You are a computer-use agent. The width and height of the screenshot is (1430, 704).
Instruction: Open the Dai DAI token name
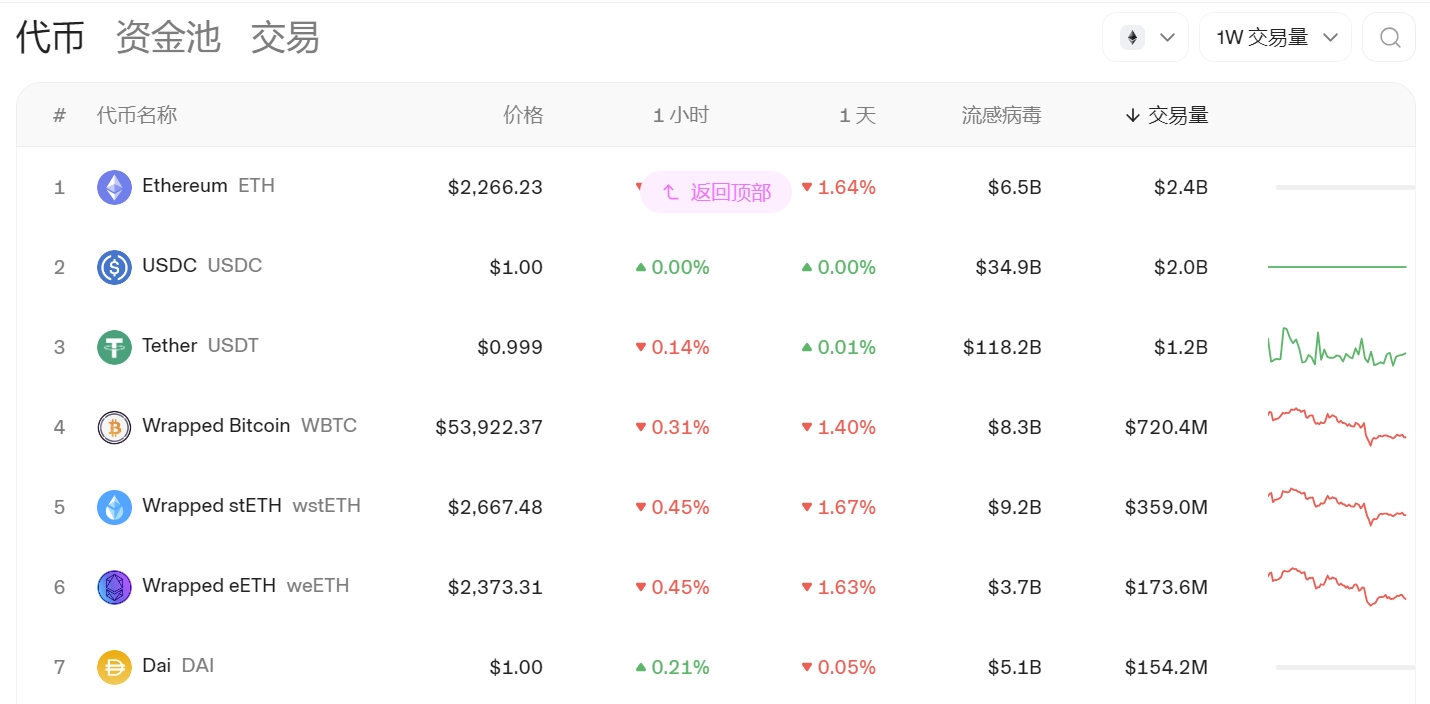click(x=178, y=665)
